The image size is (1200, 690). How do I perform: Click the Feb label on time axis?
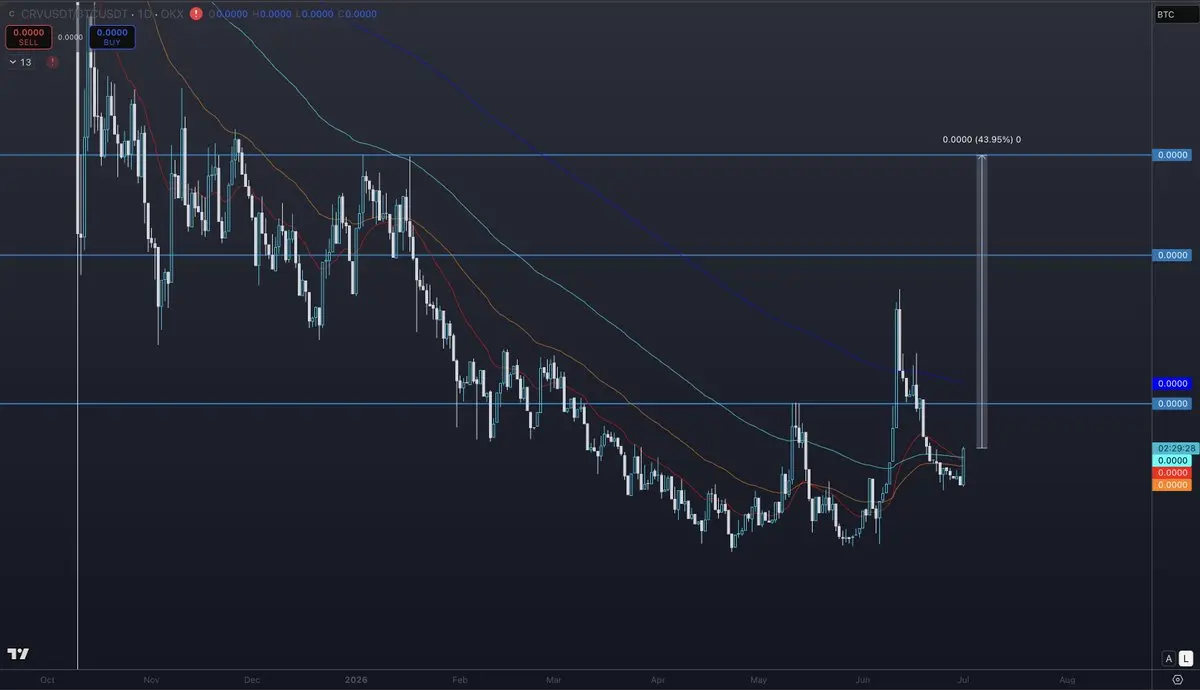pos(459,679)
